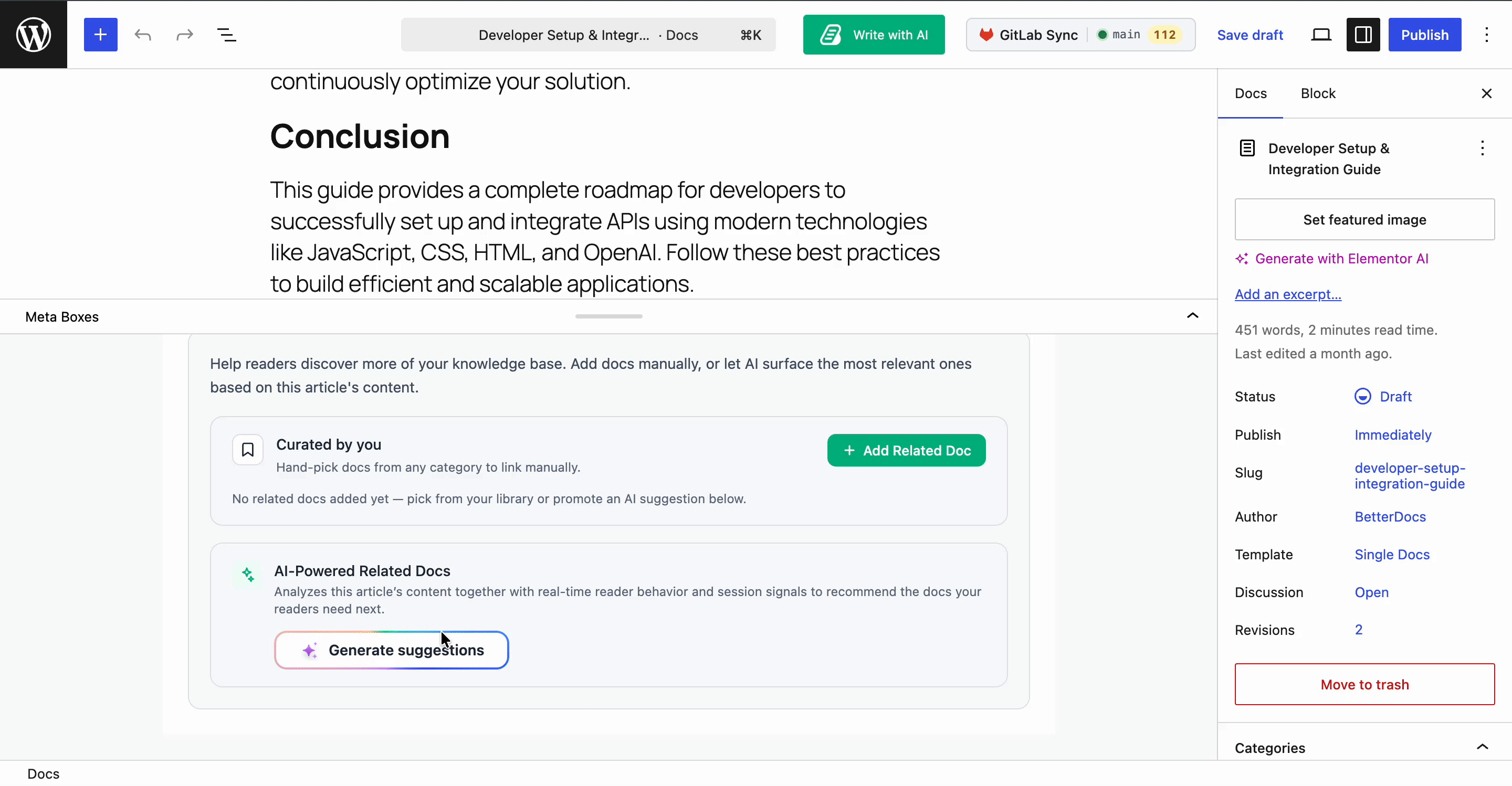Click the AI-Powered Related Docs sparkle icon
The height and width of the screenshot is (786, 1512).
(248, 573)
